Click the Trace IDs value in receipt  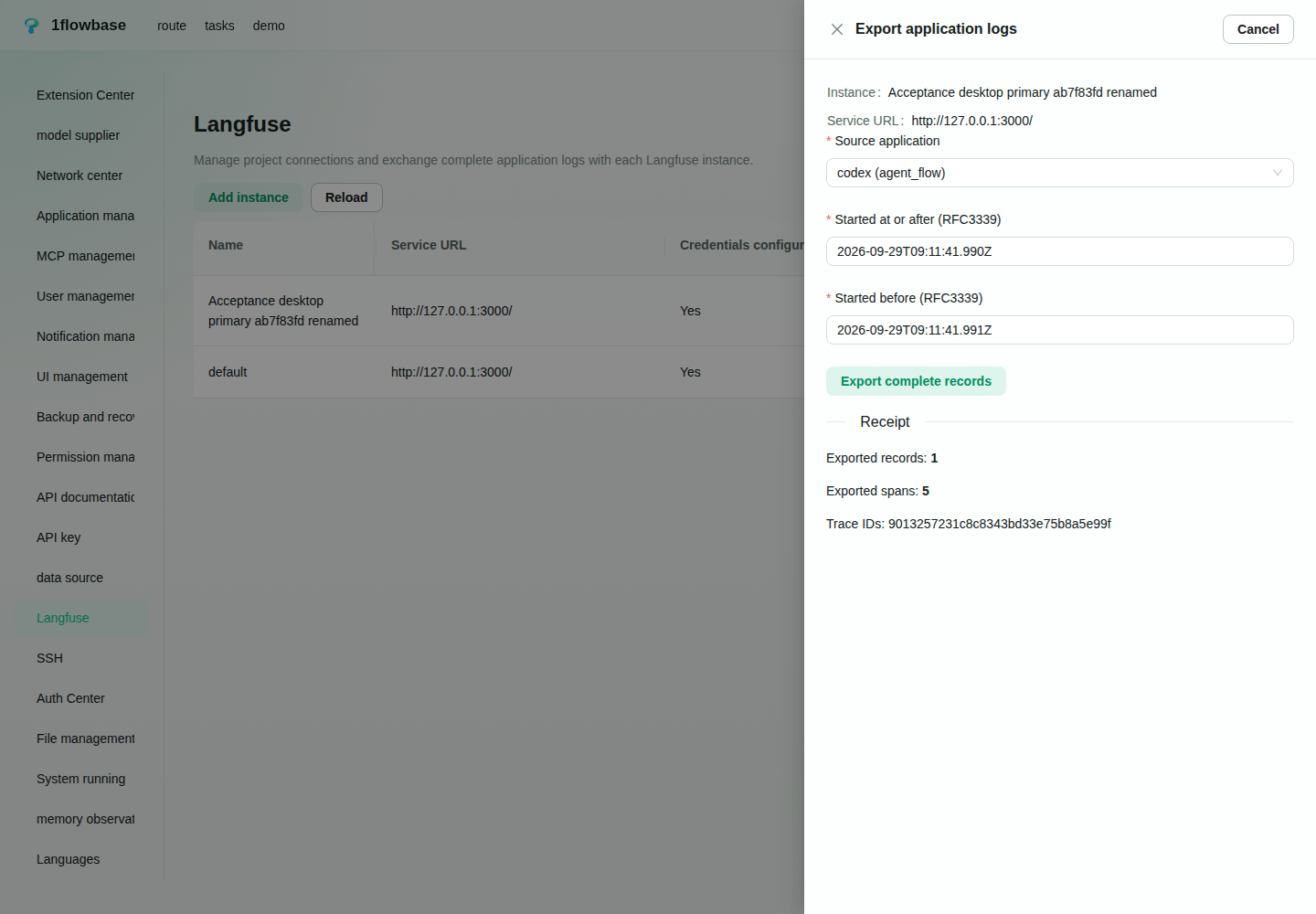1000,524
